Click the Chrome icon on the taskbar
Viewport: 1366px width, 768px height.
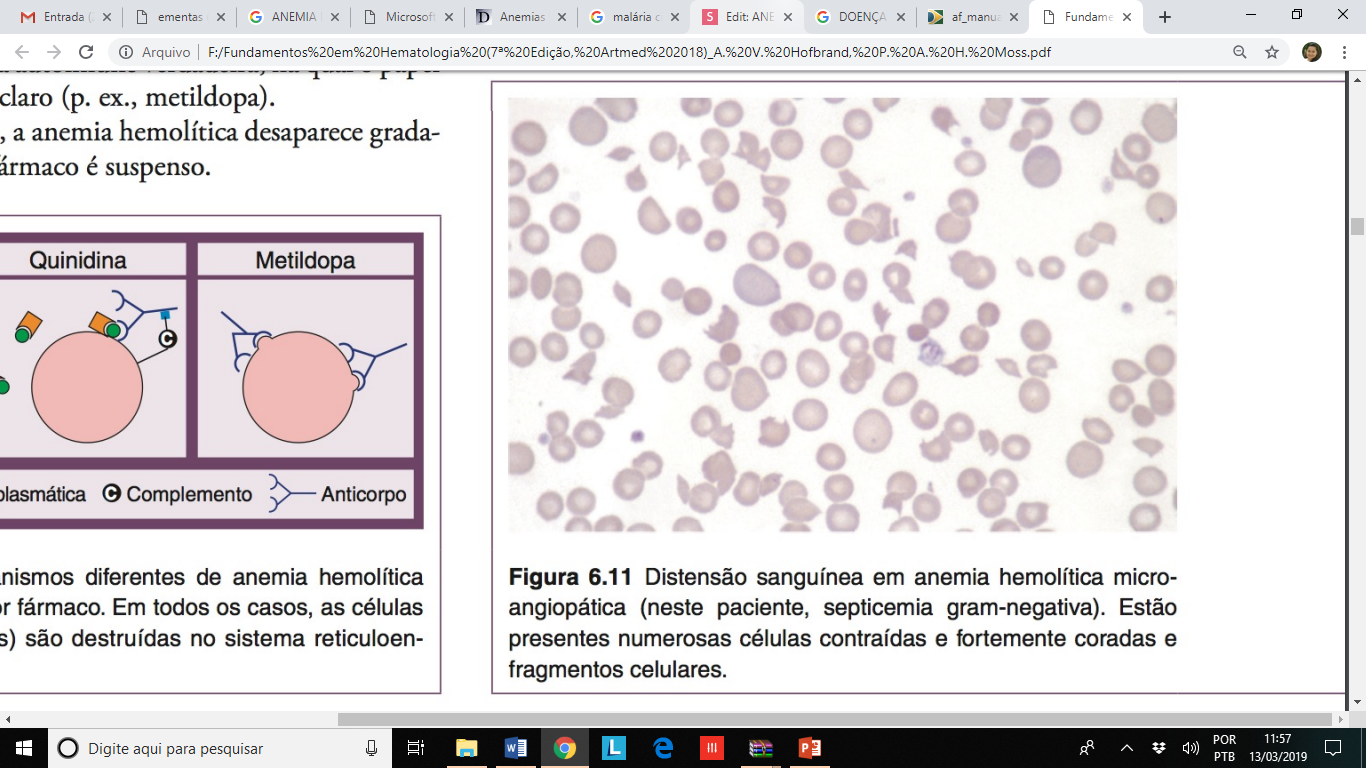[x=565, y=748]
